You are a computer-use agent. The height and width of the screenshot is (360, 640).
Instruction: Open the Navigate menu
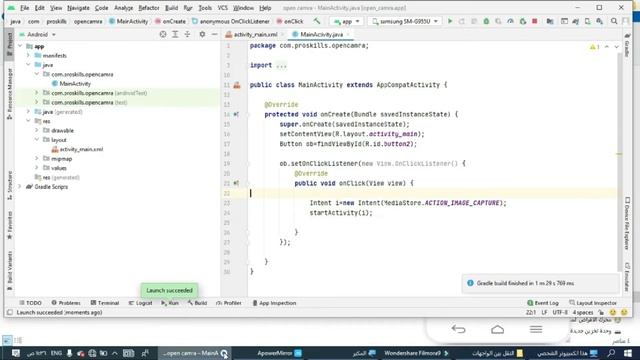tap(78, 8)
